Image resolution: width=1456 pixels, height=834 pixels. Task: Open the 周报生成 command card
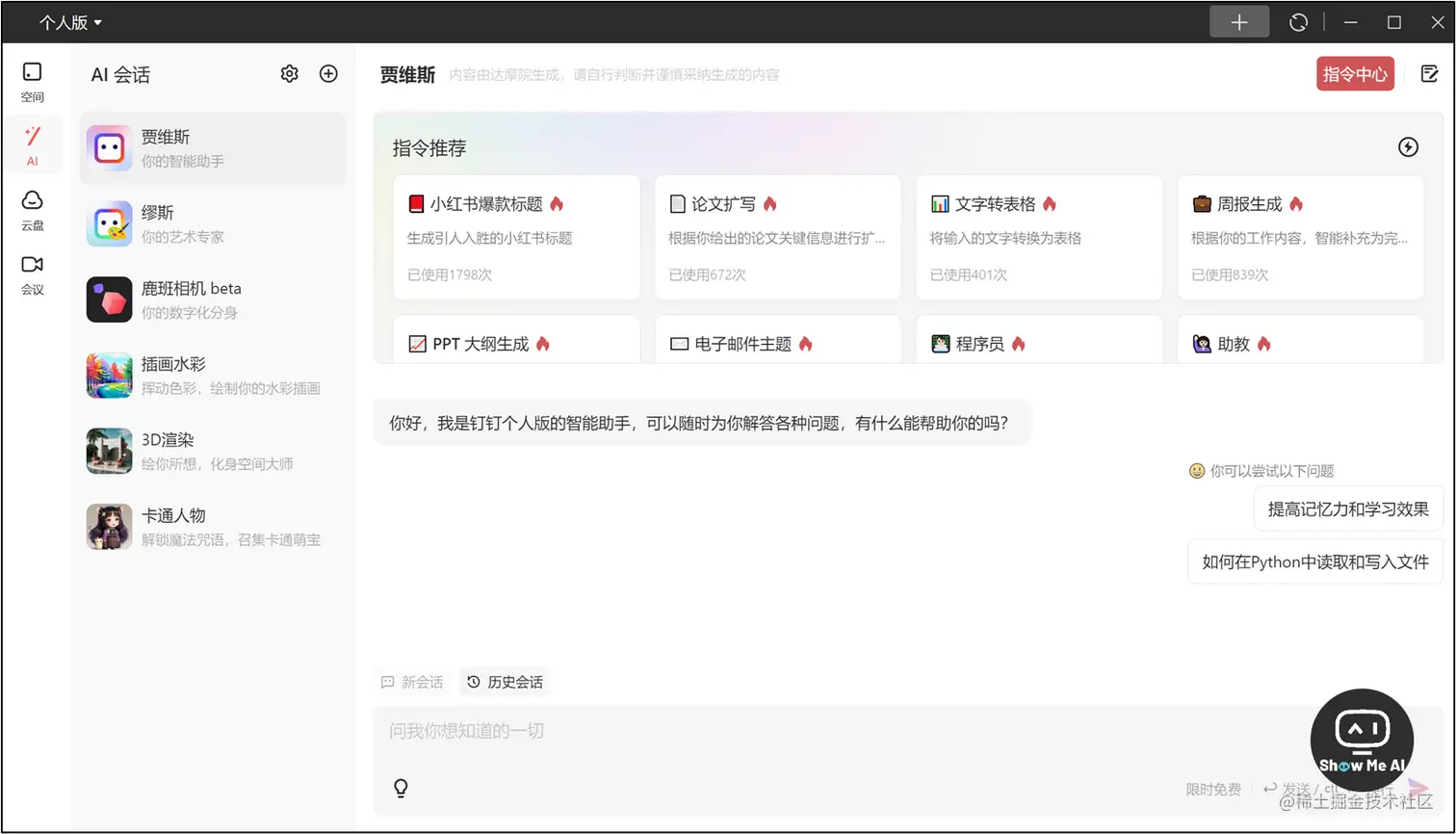[1301, 237]
